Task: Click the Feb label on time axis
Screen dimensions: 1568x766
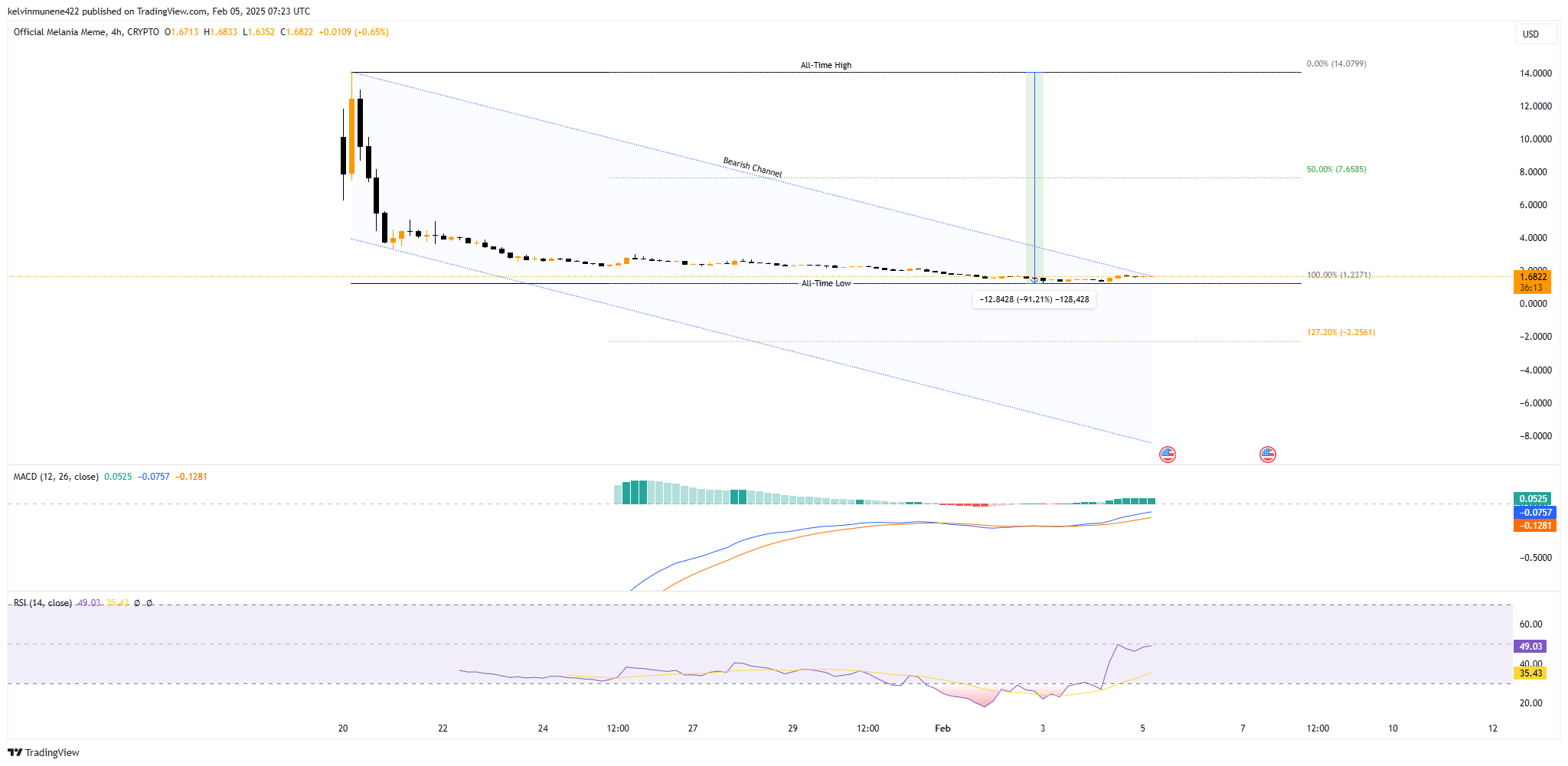Action: (x=942, y=729)
